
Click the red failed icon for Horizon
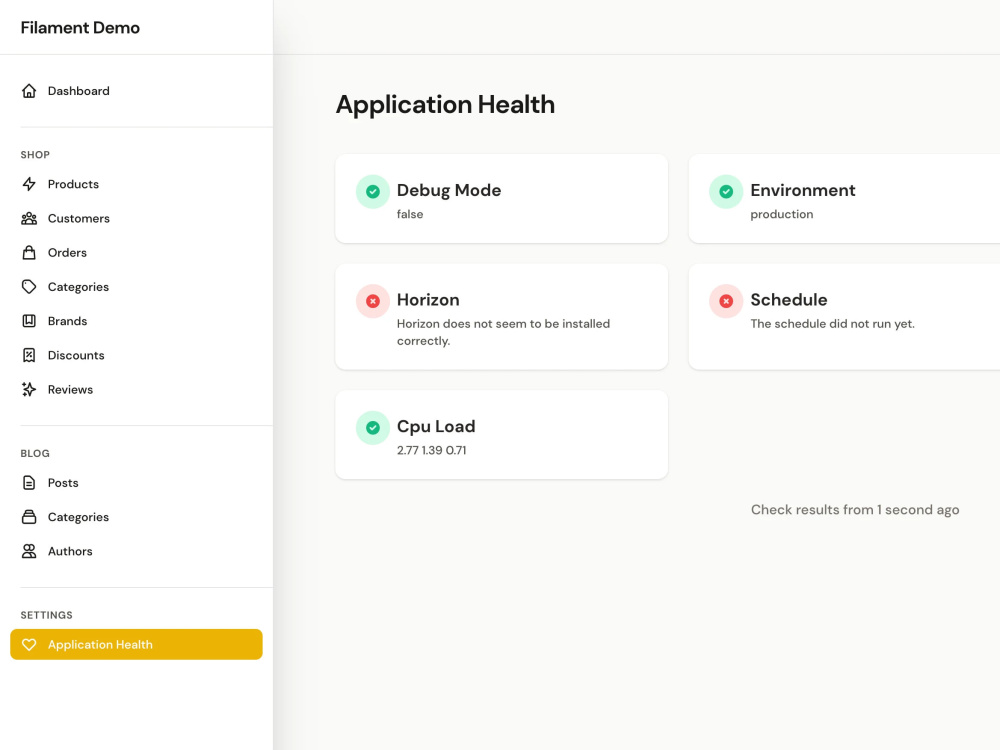pos(372,301)
